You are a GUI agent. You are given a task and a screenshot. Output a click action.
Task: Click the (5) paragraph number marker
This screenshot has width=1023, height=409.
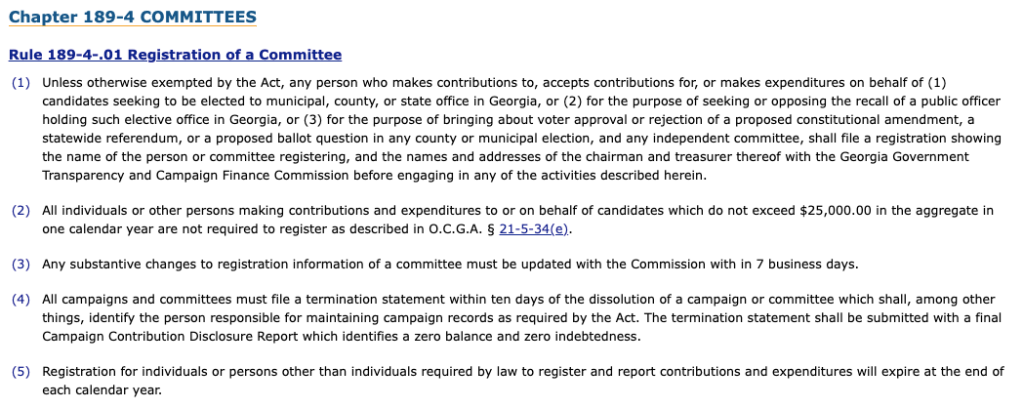(21, 372)
